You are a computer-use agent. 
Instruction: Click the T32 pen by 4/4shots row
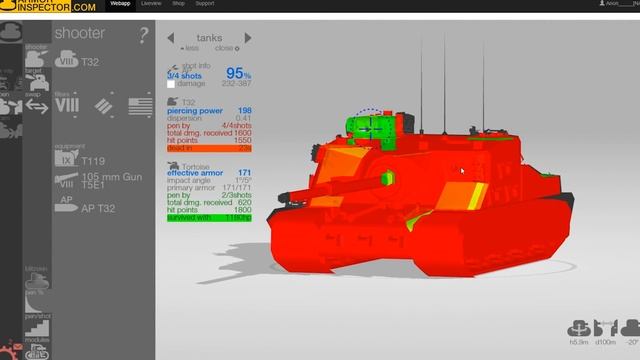209,125
